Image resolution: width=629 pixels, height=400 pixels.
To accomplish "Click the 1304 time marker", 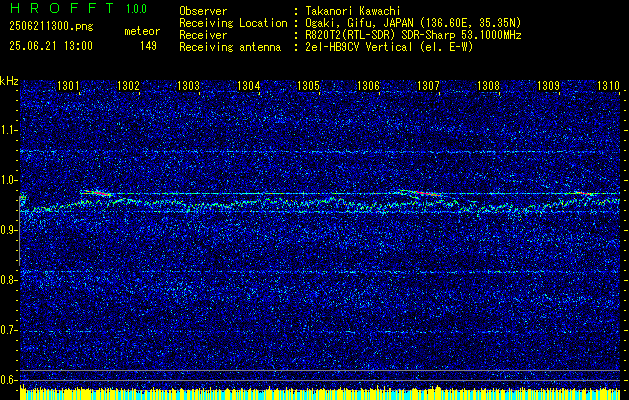I will pyautogui.click(x=248, y=85).
